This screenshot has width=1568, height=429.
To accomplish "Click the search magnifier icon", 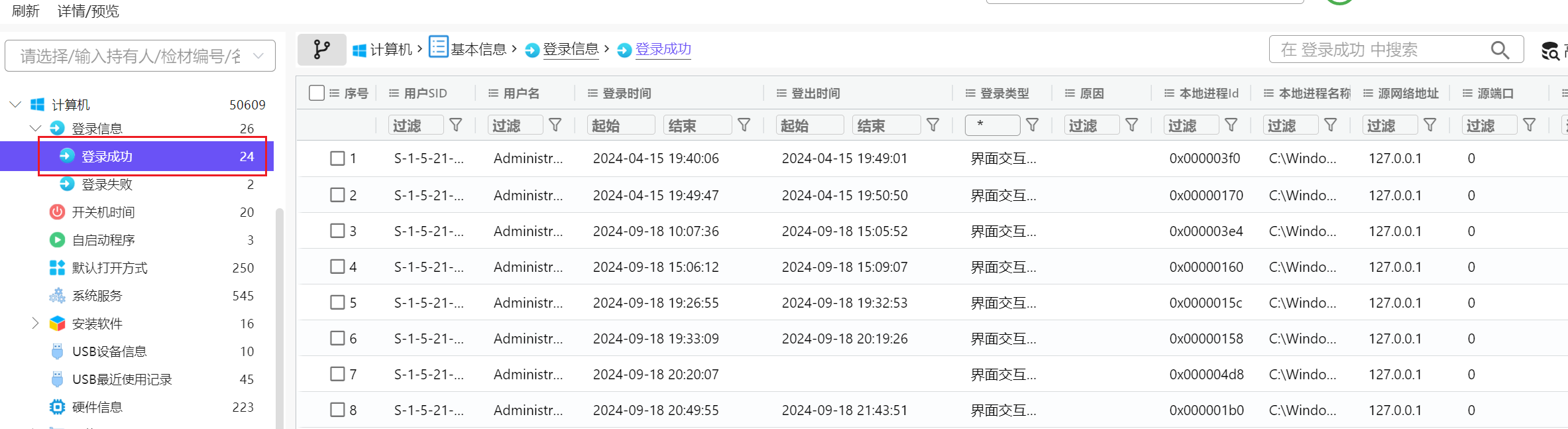I will click(x=1500, y=50).
